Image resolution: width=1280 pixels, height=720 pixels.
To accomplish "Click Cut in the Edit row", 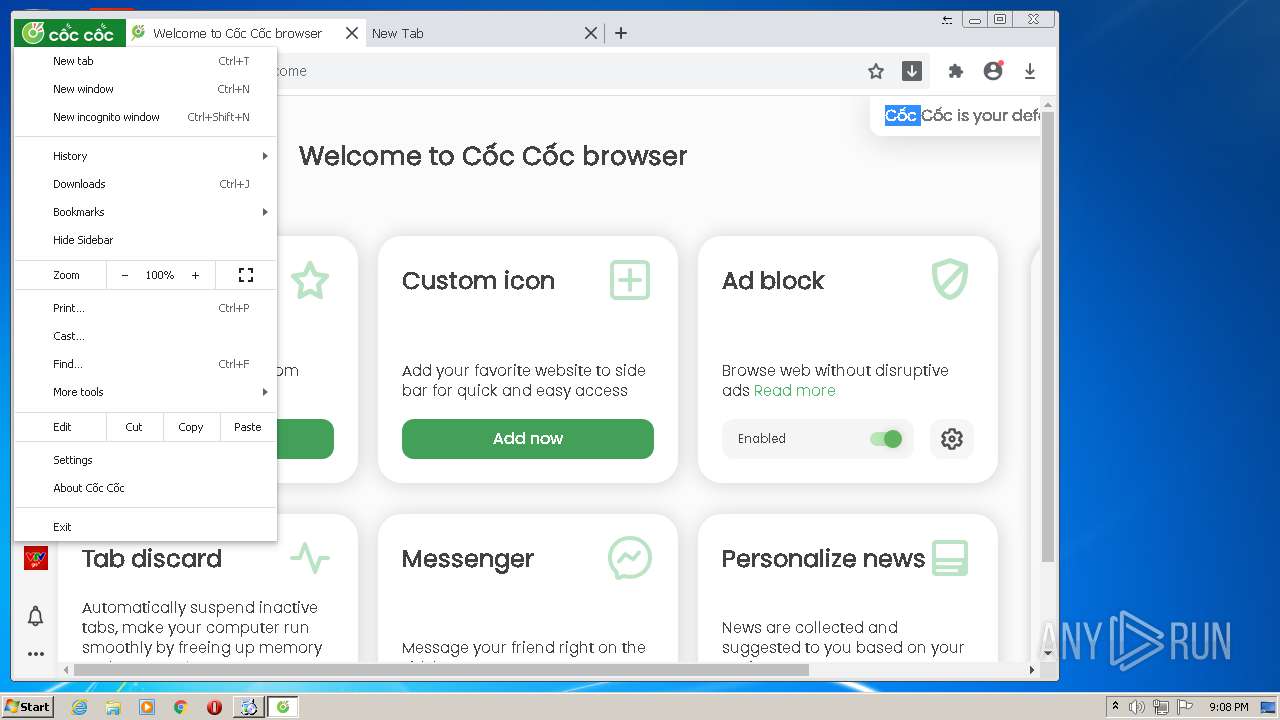I will coord(134,427).
